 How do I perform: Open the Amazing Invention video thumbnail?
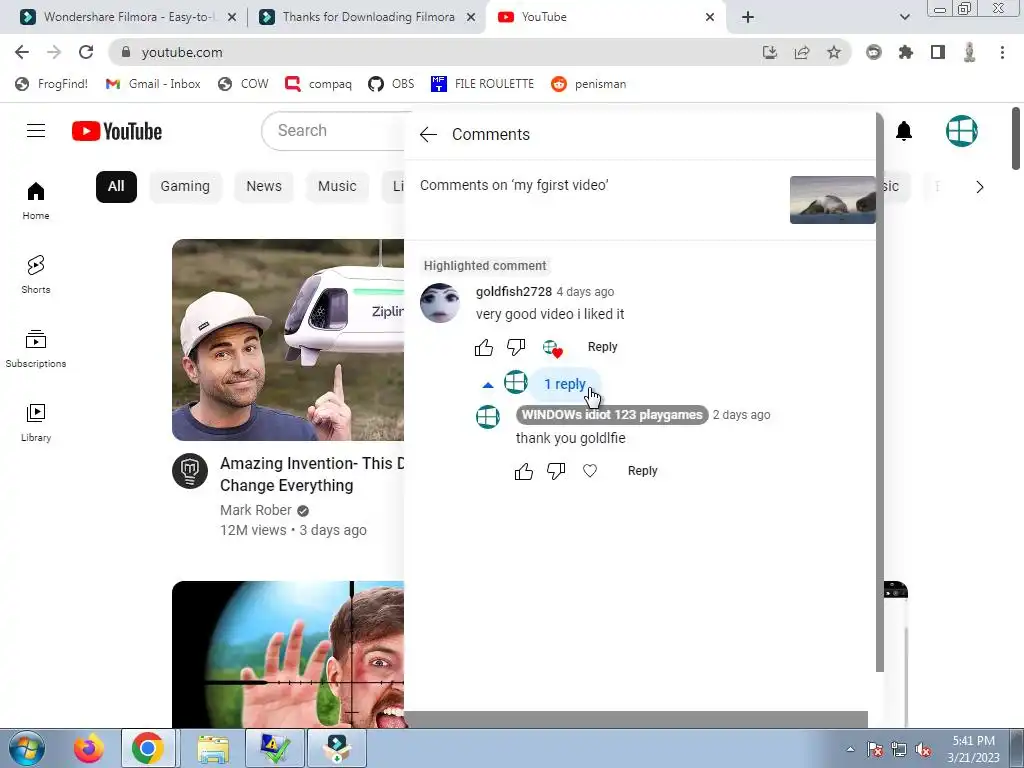(x=288, y=340)
